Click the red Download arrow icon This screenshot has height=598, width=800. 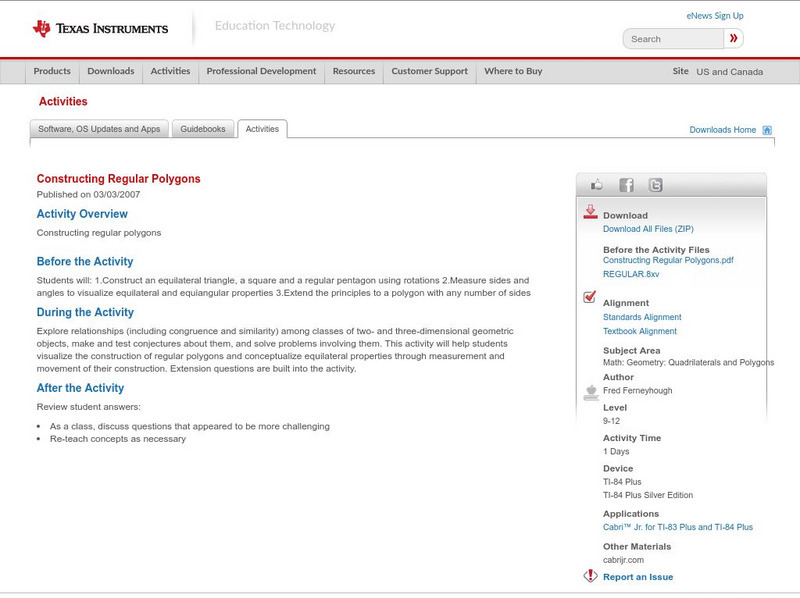[589, 210]
